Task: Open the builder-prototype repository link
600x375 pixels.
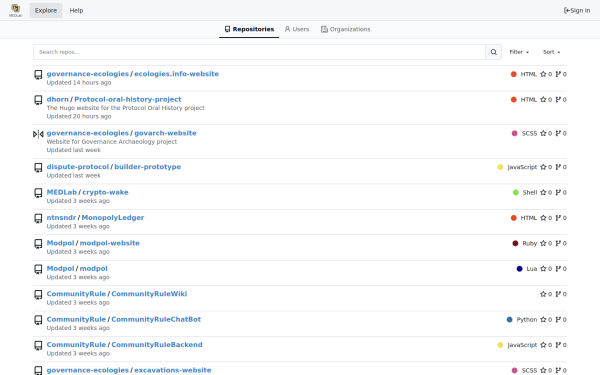Action: 148,167
